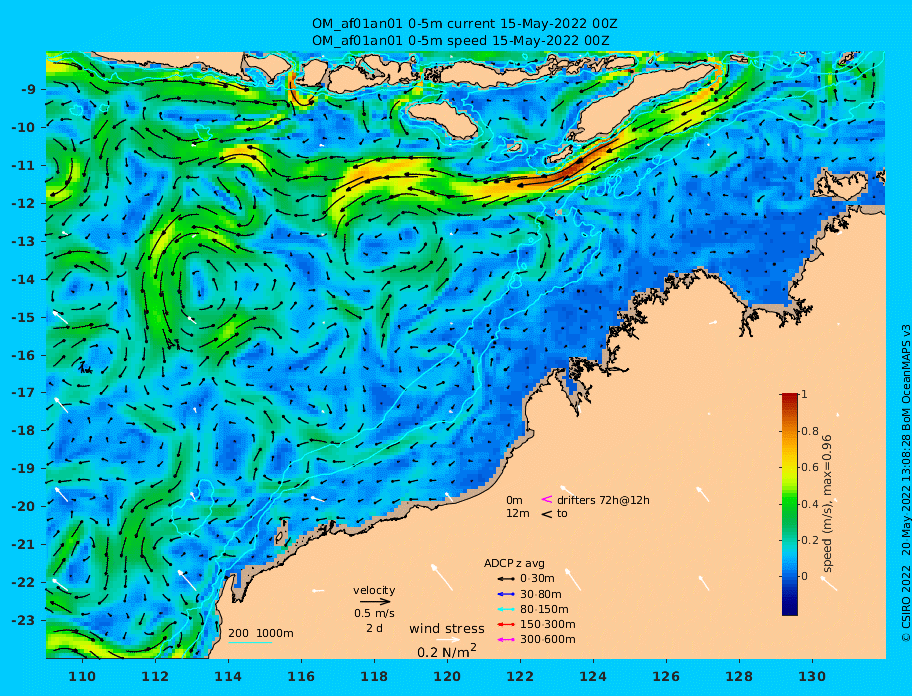Click the '80-150m' legend label

[544, 609]
